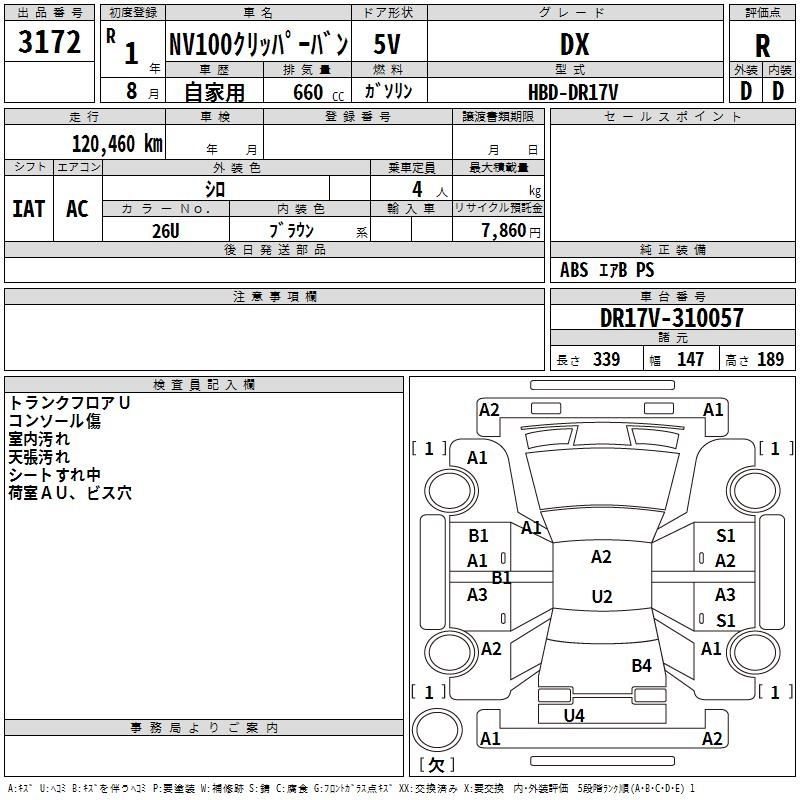Click lot number 3172
The image size is (800, 800).
tap(49, 43)
